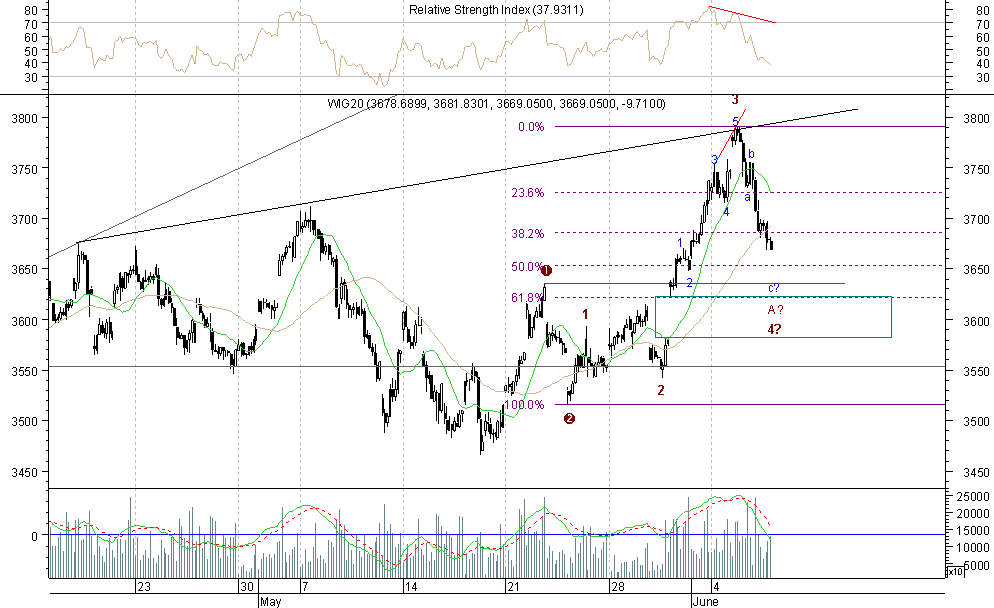
Task: Click date 14 on the time axis
Action: 410,587
